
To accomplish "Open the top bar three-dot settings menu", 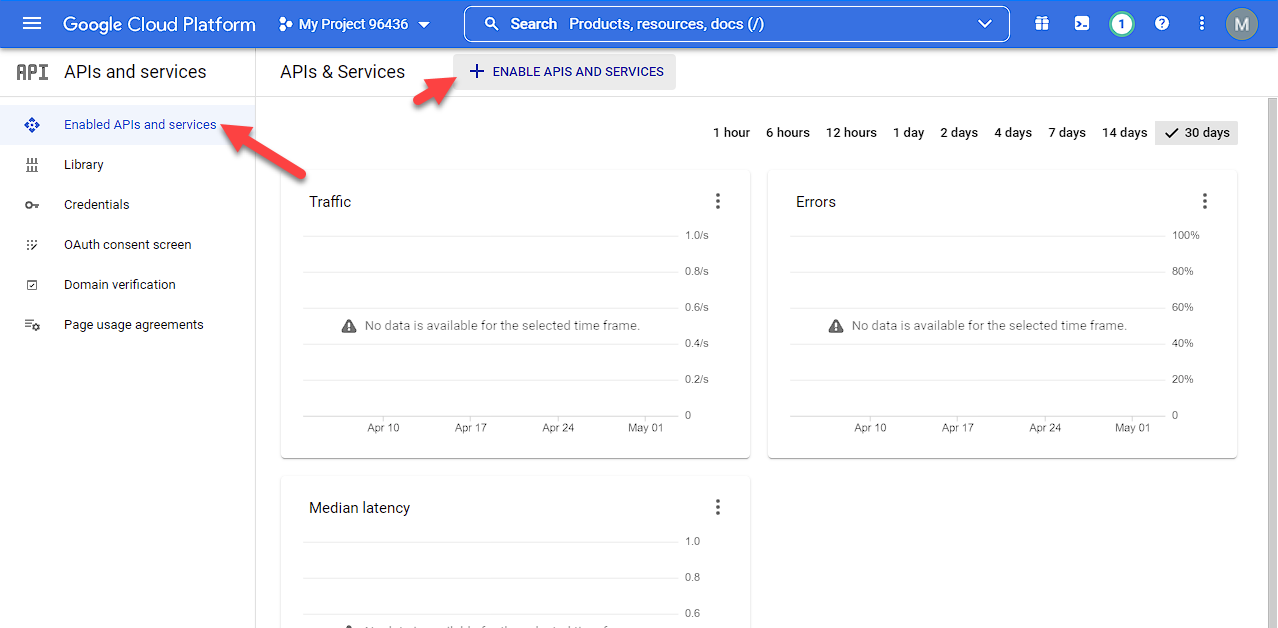I will pos(1202,24).
